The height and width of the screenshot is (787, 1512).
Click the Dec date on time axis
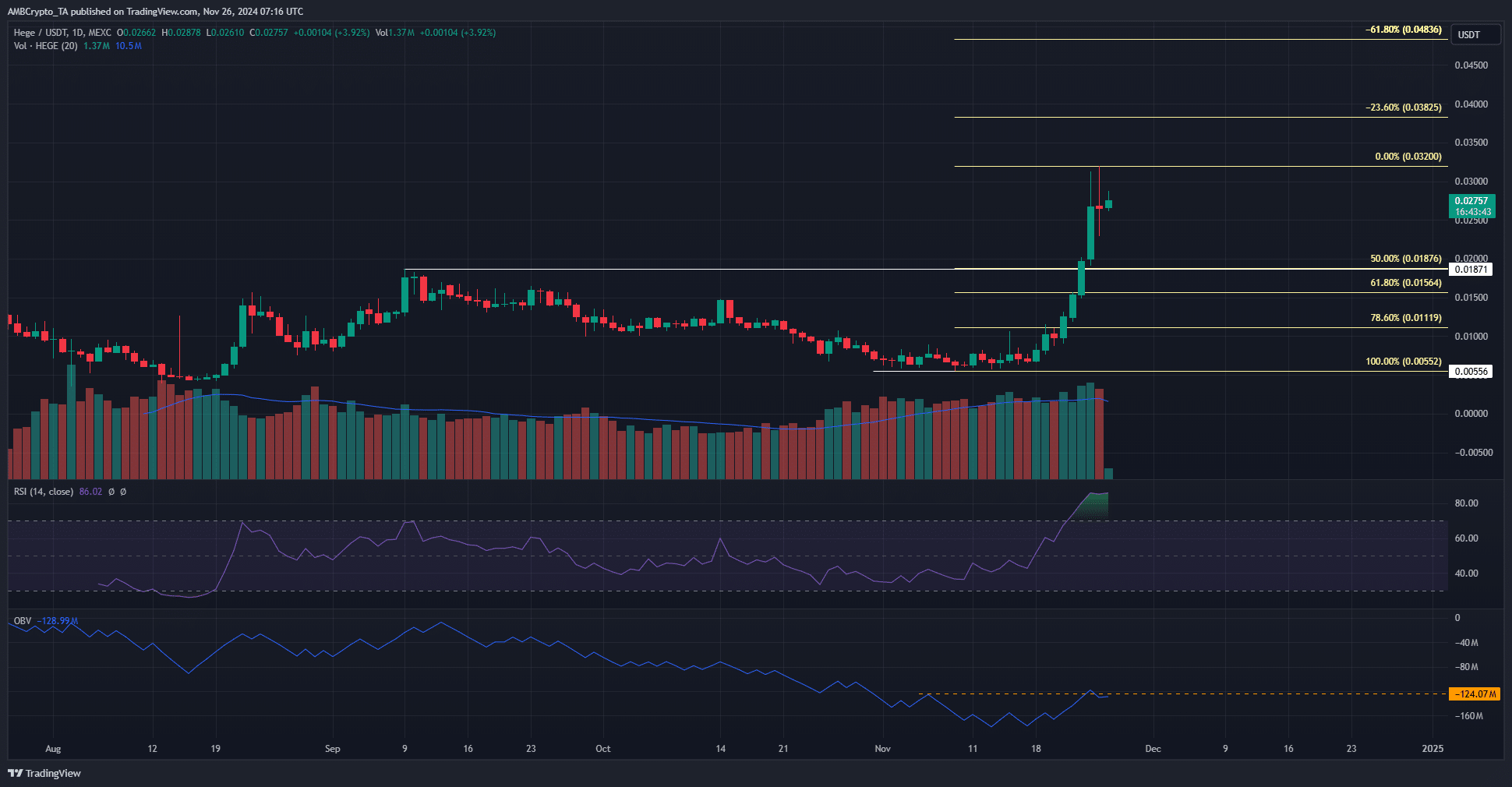(x=1153, y=749)
